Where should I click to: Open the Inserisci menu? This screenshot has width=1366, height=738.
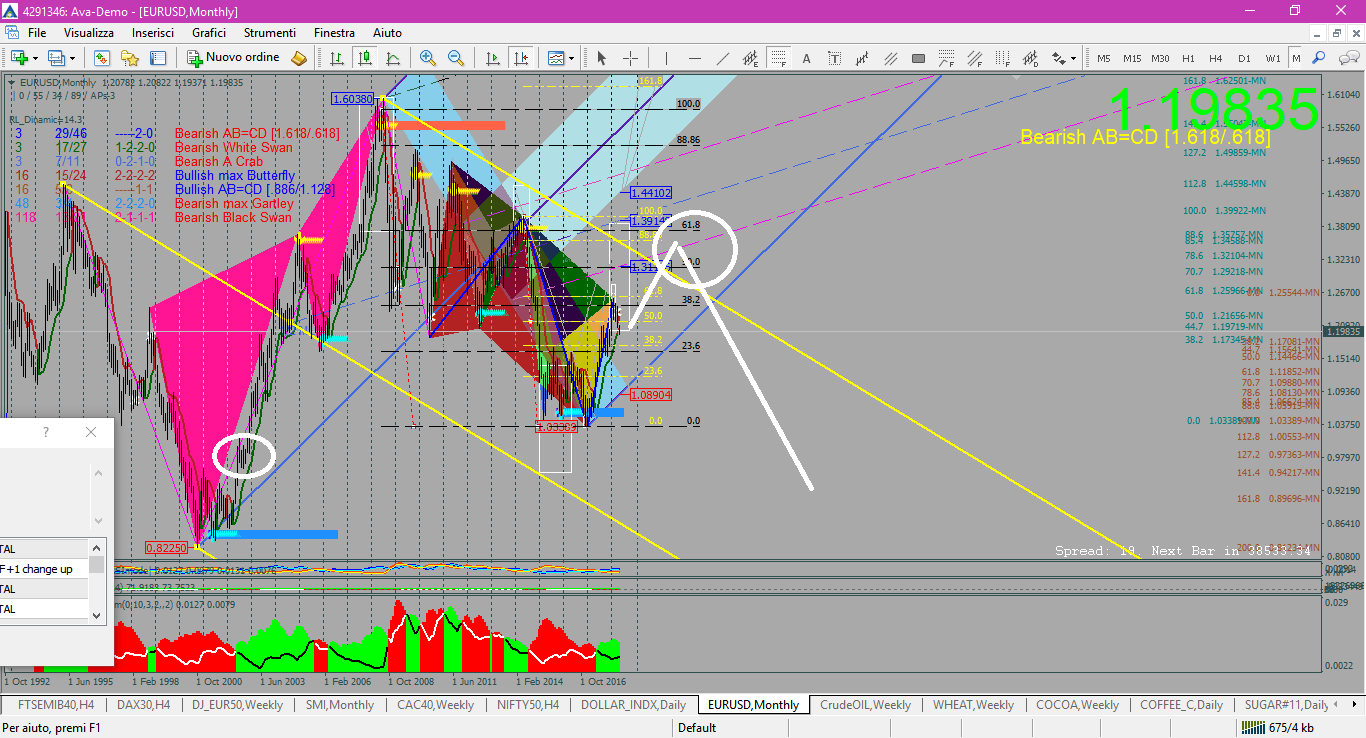tap(153, 33)
